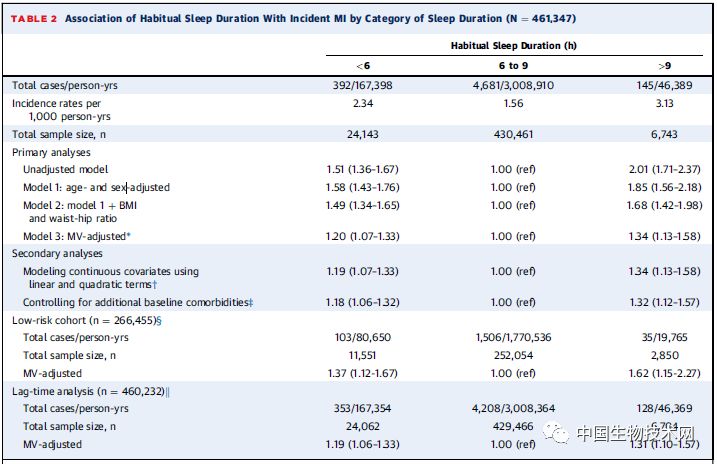Click the WeChat logo watermark icon
Viewport: 717px width, 464px height.
coord(555,431)
